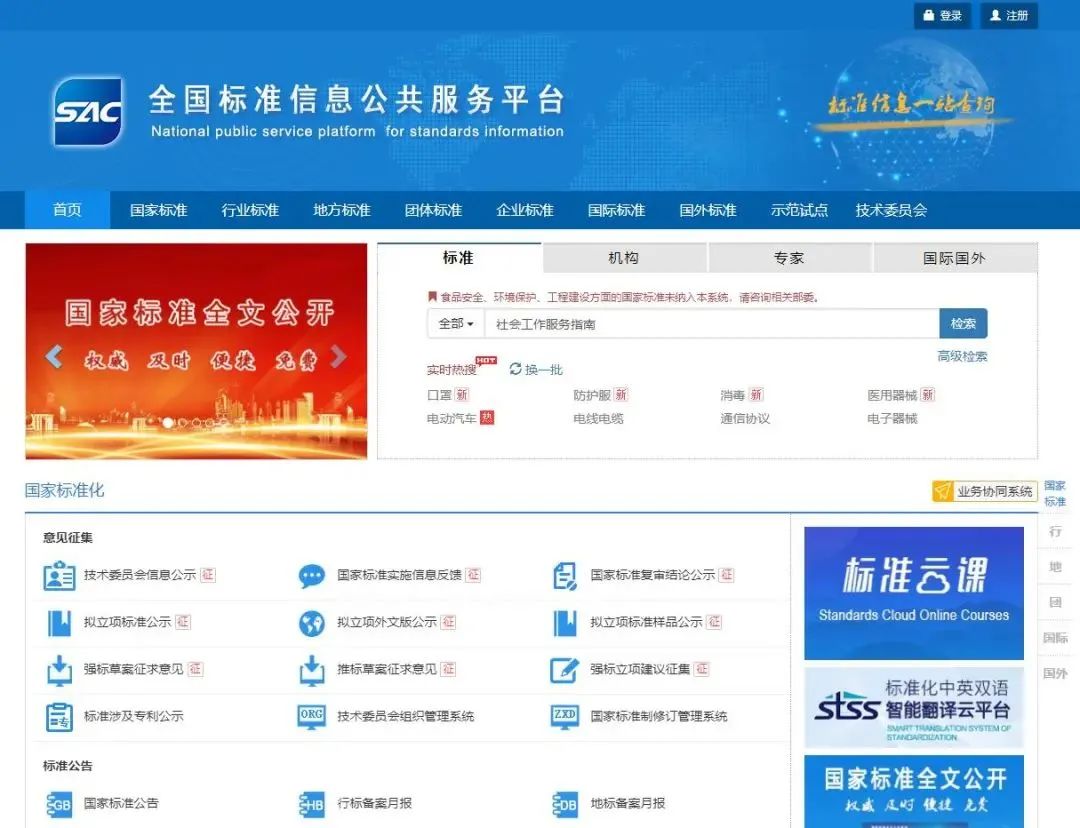The image size is (1080, 828).
Task: Click the GB national standard announcement icon
Action: click(x=59, y=804)
